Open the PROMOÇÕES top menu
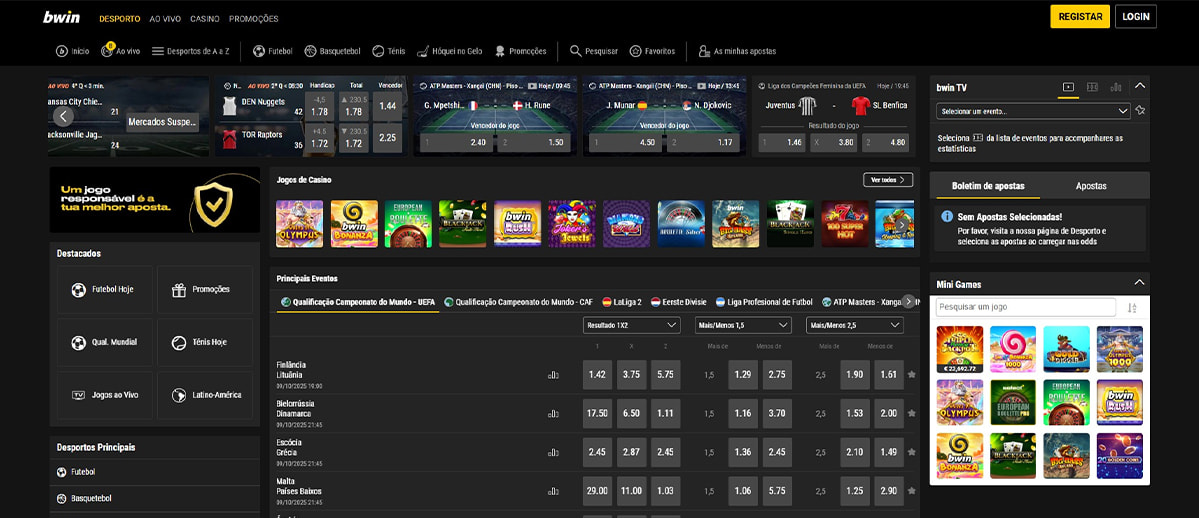 pyautogui.click(x=254, y=18)
